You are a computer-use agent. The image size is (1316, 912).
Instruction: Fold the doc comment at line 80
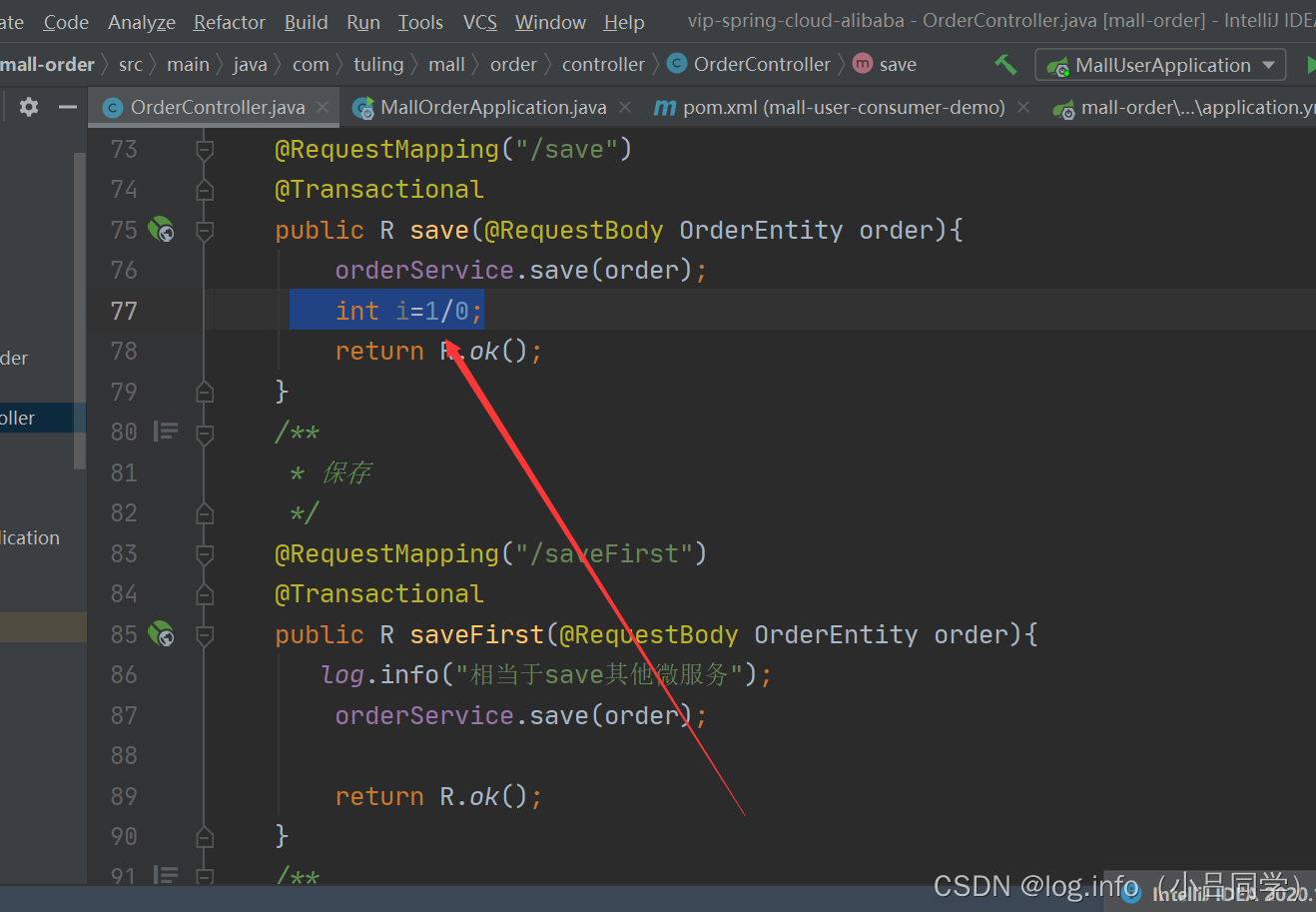(205, 433)
